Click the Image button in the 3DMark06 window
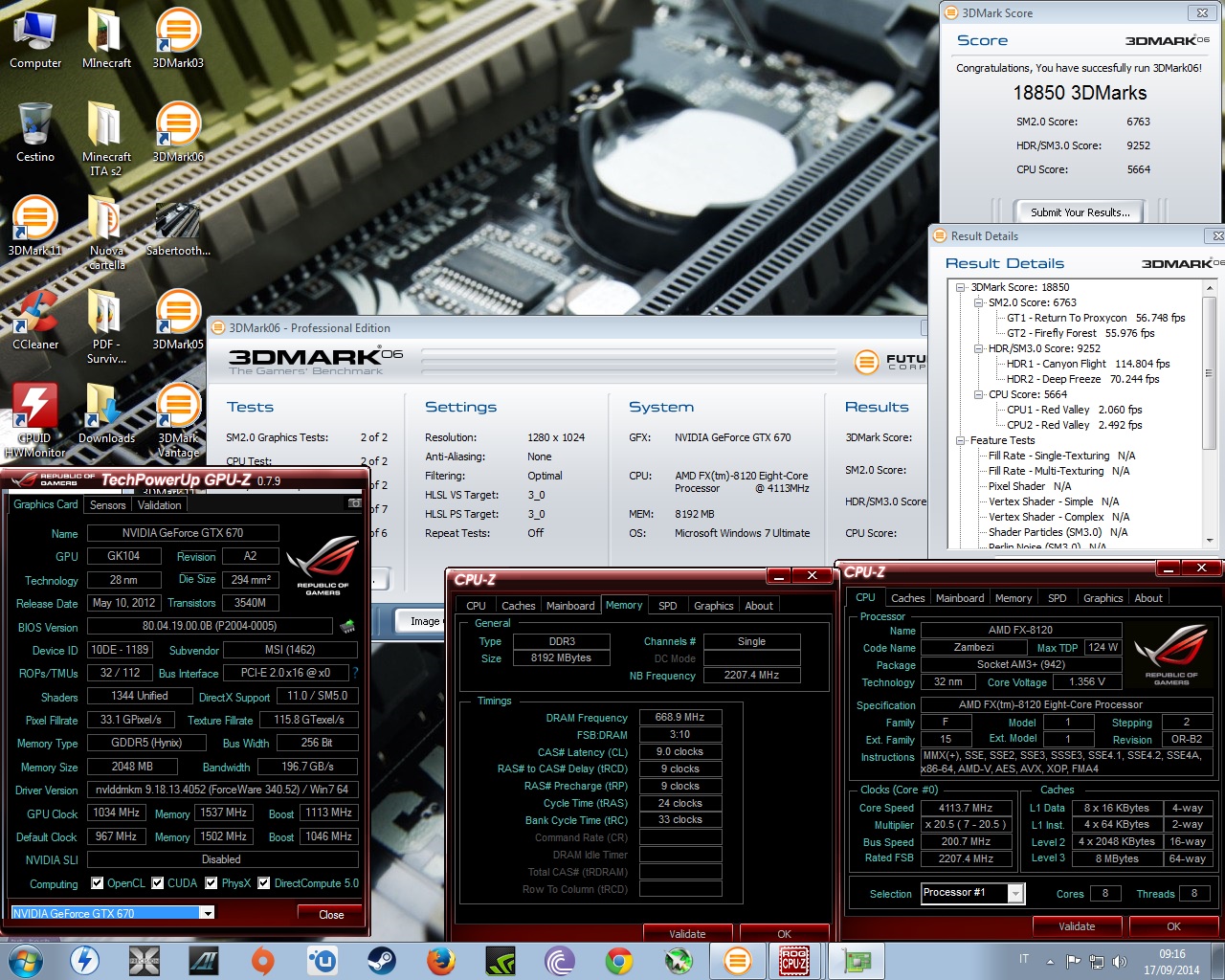Viewport: 1225px width, 980px height. tap(421, 621)
